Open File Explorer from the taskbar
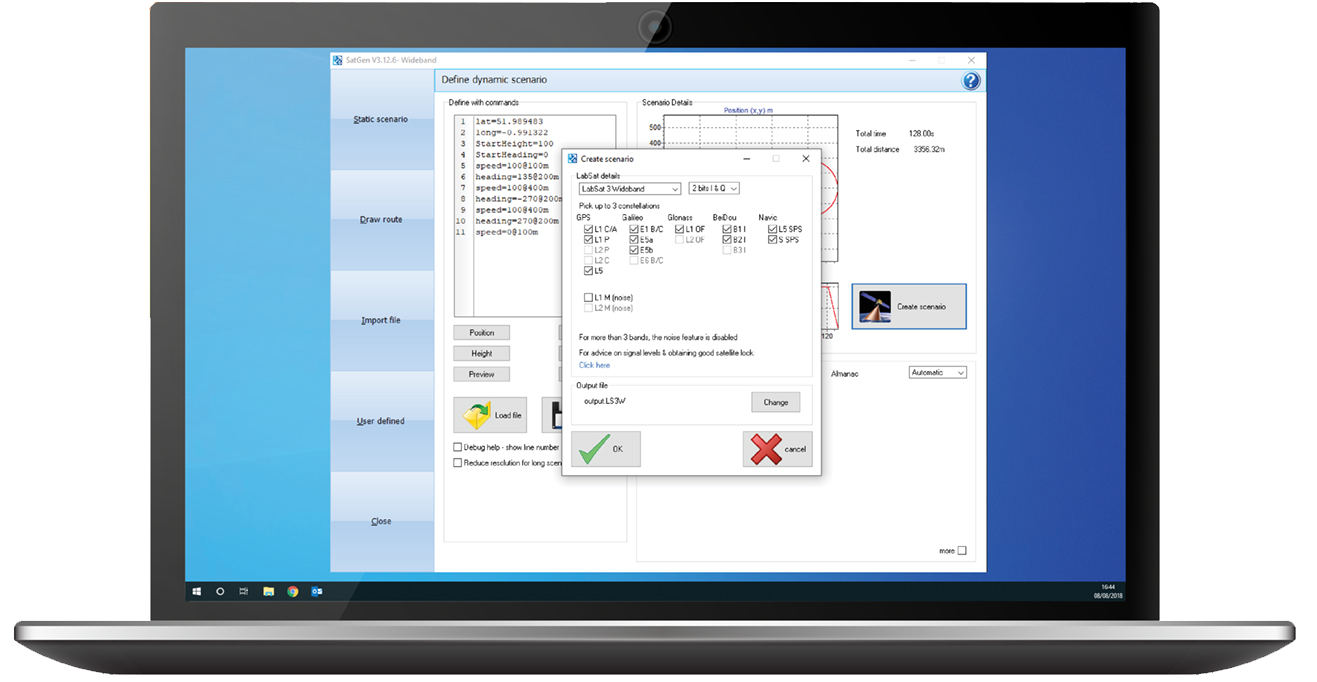The height and width of the screenshot is (682, 1317). pos(268,591)
